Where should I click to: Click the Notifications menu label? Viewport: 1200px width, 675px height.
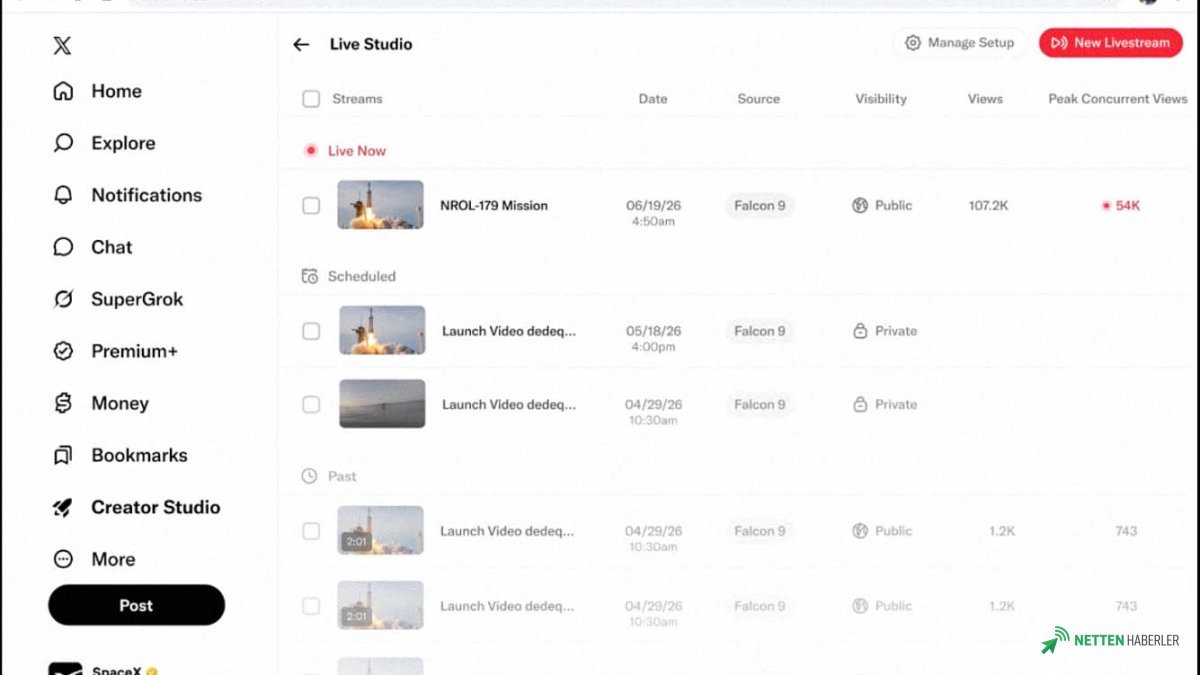tap(147, 195)
